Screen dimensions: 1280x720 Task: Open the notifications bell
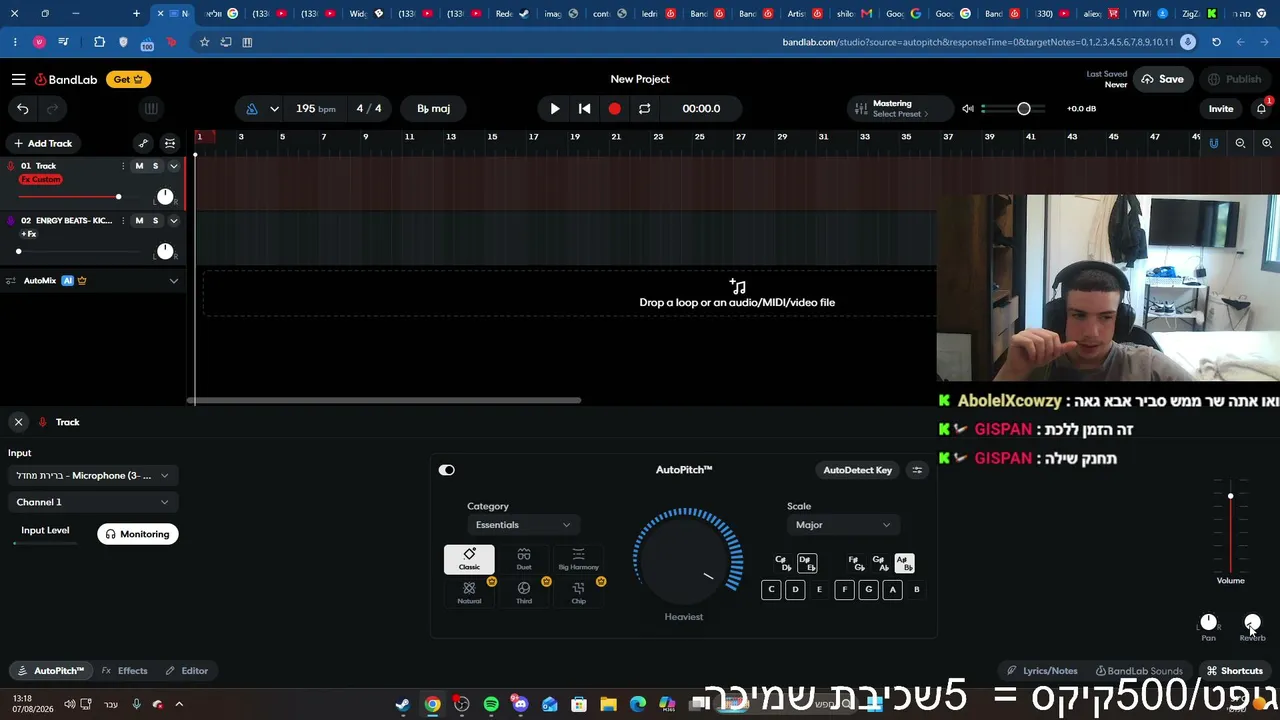pyautogui.click(x=1262, y=109)
